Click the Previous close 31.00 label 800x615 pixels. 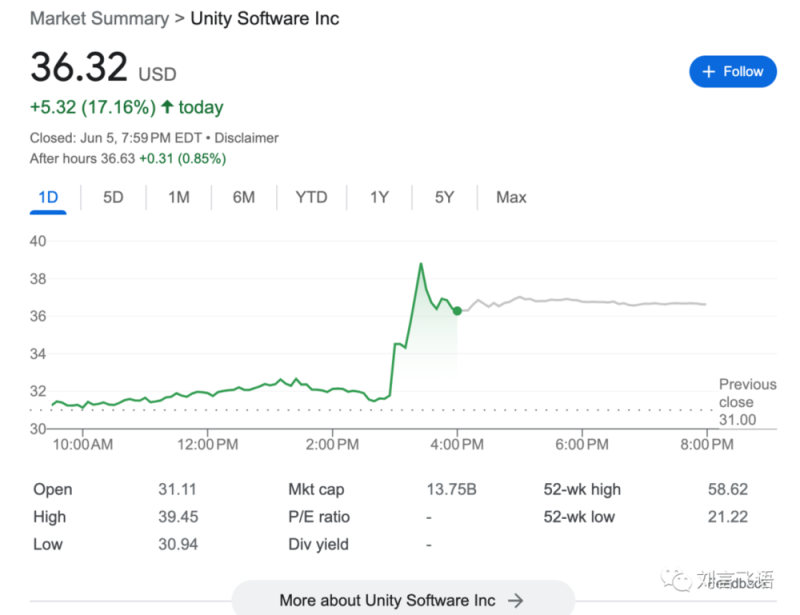point(746,401)
